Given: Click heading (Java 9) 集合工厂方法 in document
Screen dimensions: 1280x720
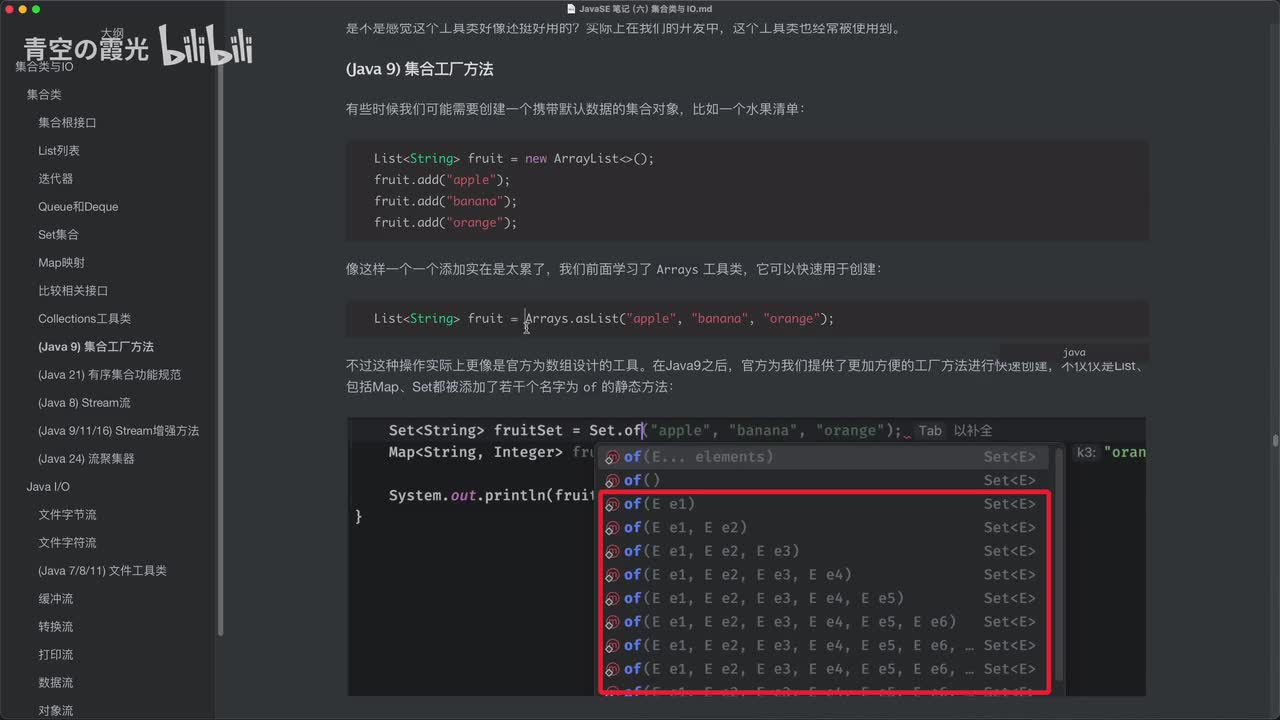Looking at the screenshot, I should pos(419,69).
